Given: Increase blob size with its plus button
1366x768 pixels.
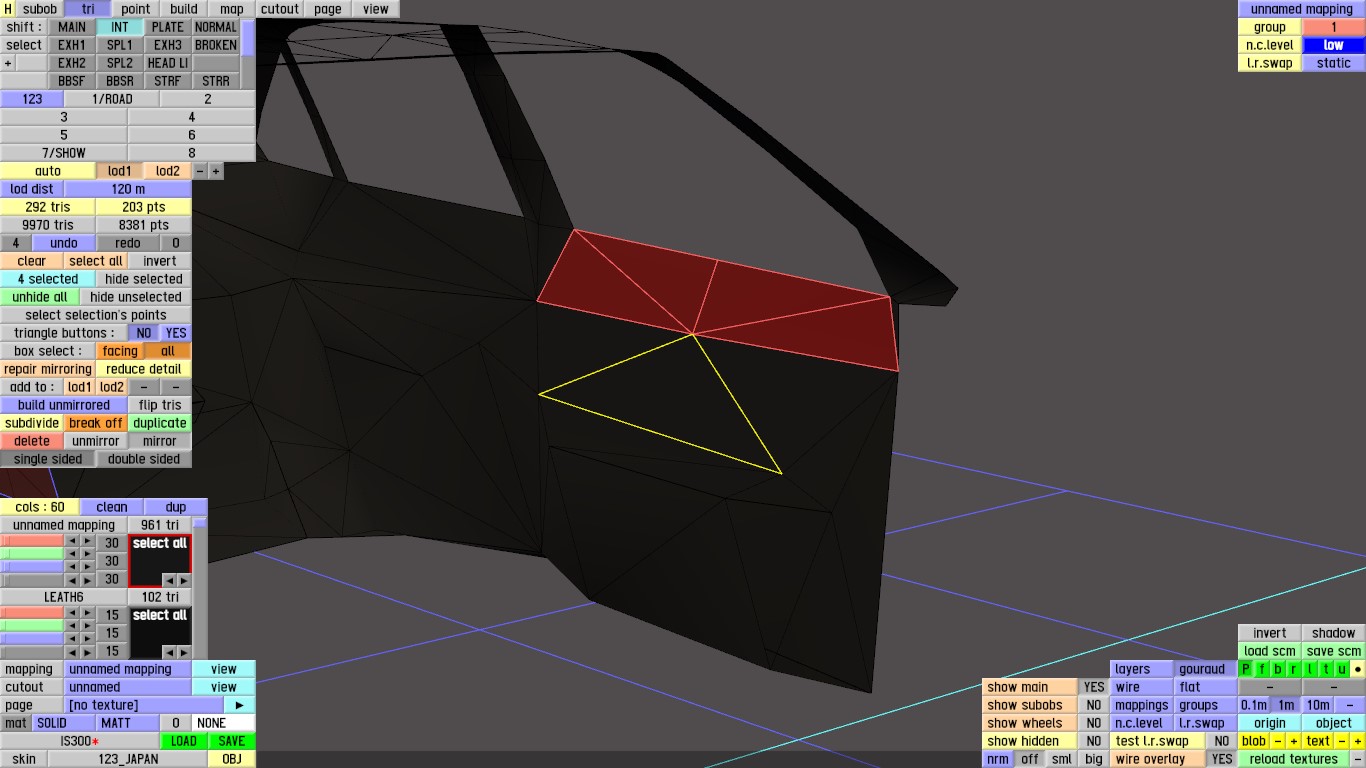Looking at the screenshot, I should click(1293, 741).
